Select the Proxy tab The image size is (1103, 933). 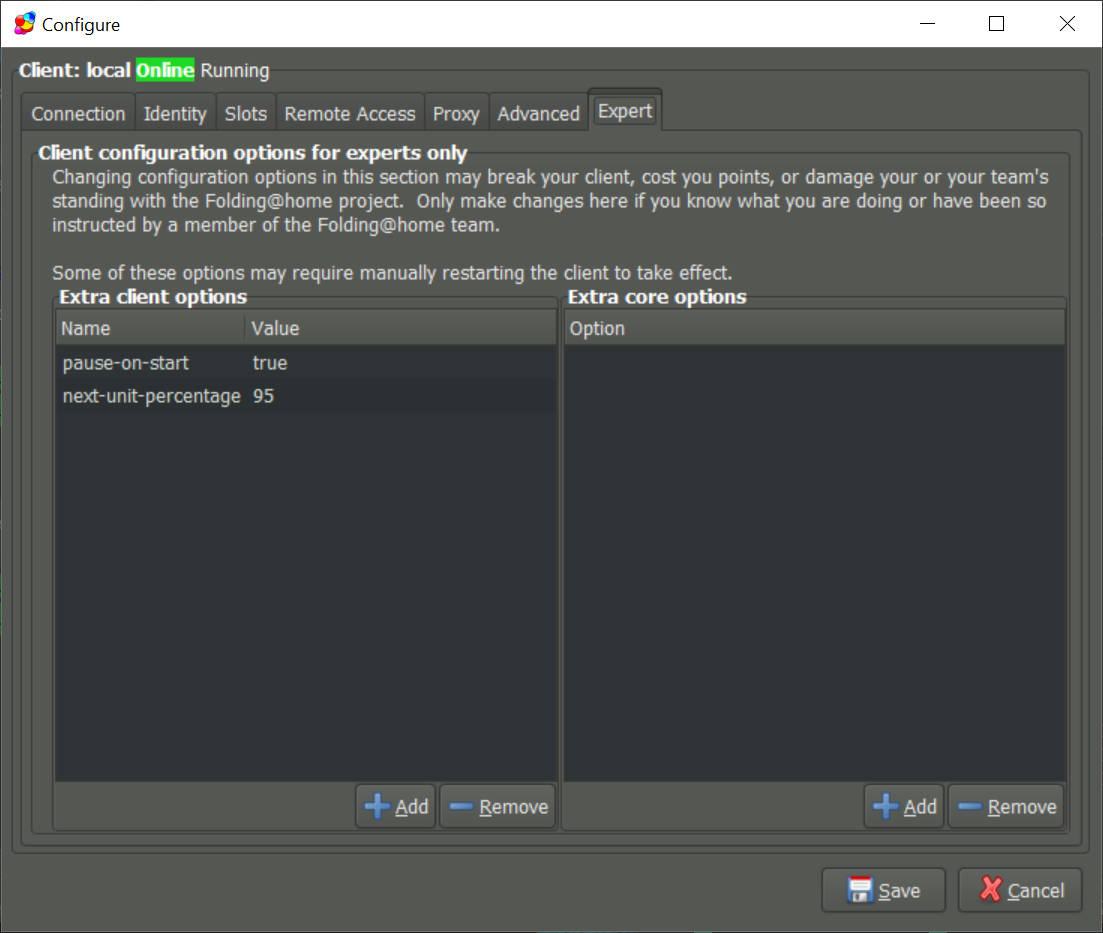coord(456,113)
